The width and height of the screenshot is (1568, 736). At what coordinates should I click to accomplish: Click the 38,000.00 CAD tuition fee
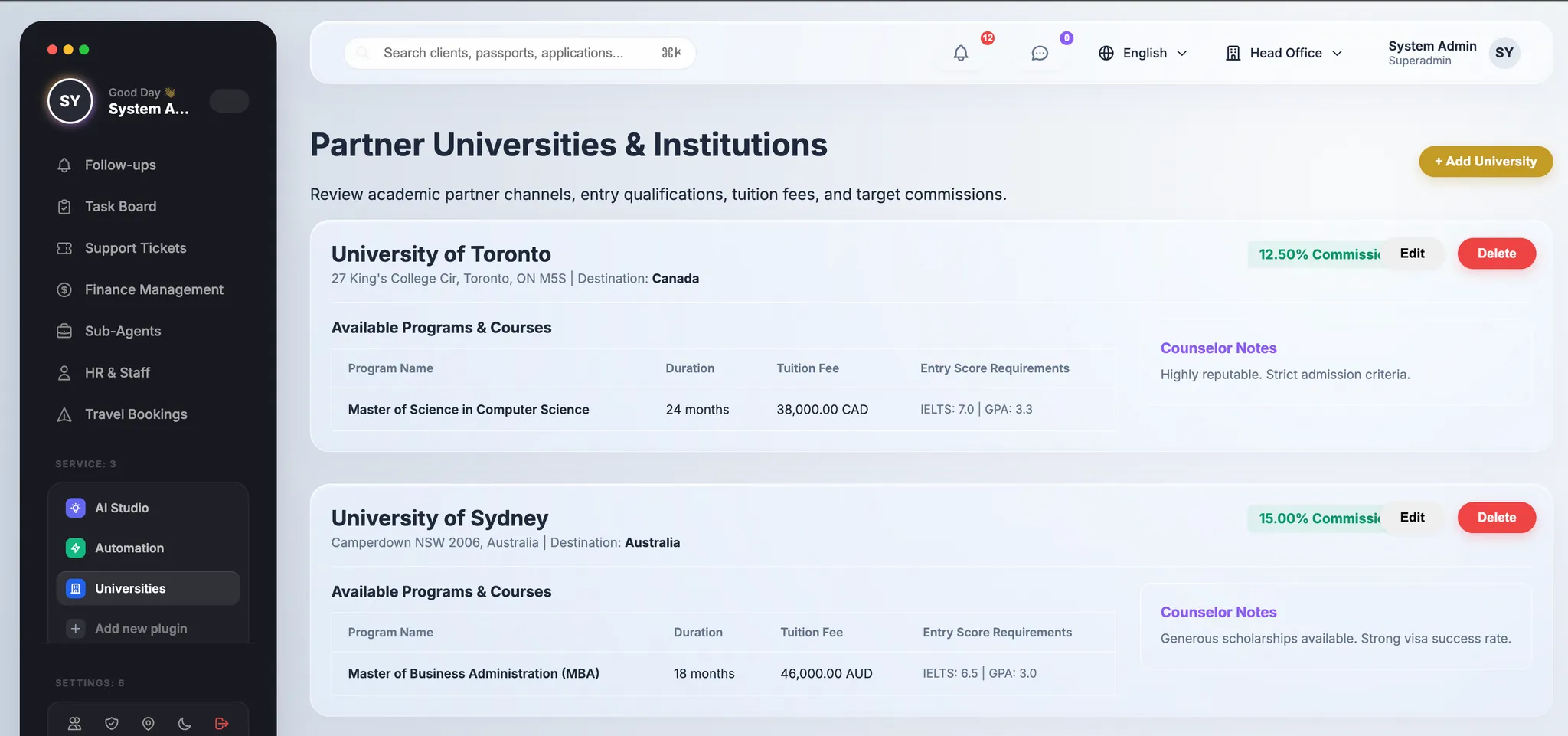[x=822, y=410]
